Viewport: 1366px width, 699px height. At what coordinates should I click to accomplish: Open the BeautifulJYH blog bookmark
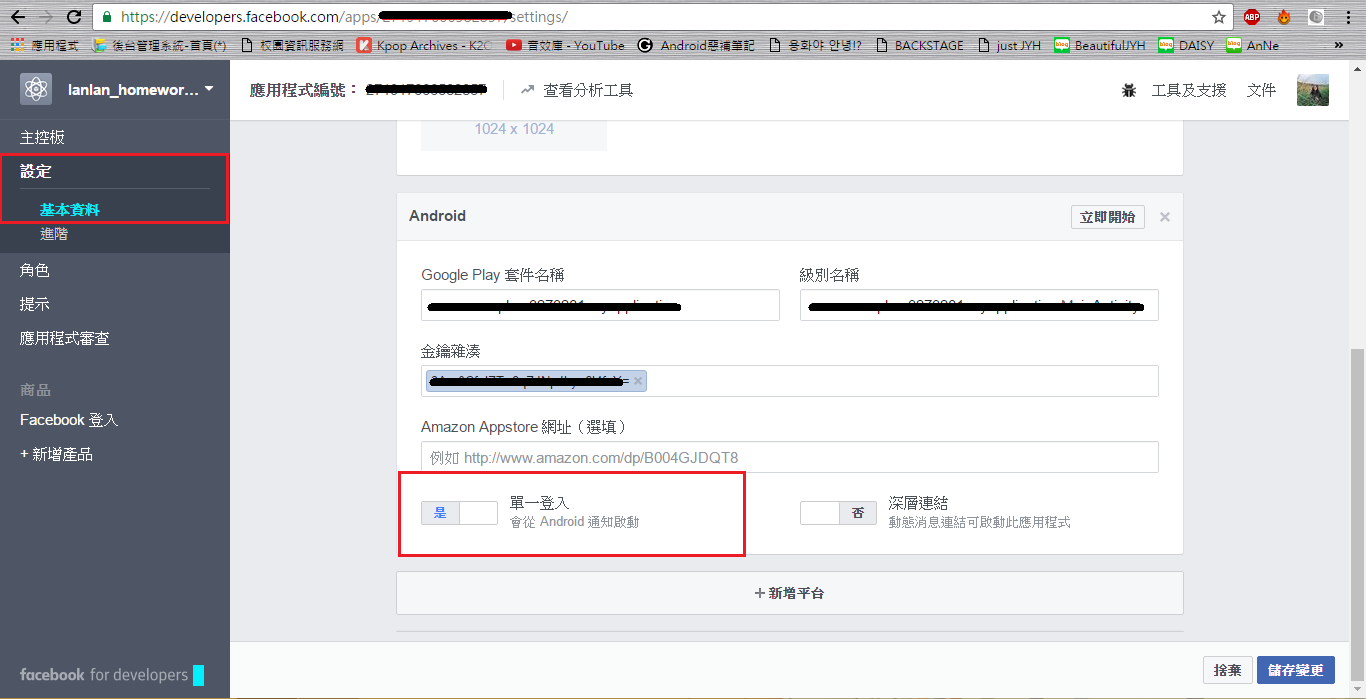pyautogui.click(x=1100, y=45)
